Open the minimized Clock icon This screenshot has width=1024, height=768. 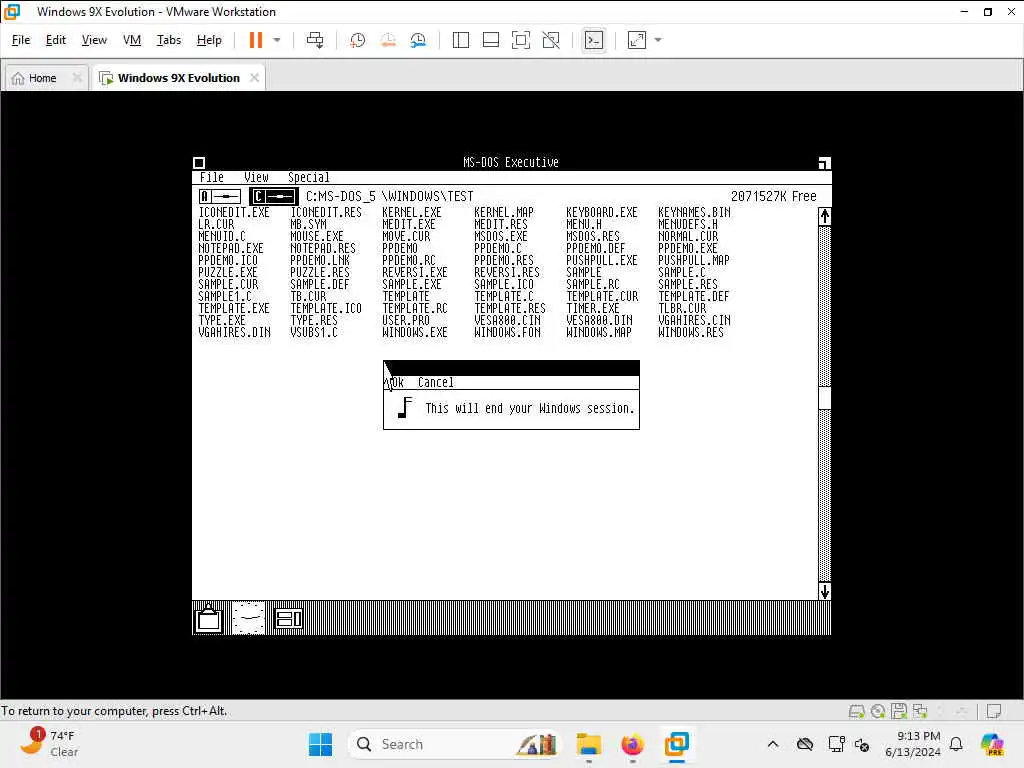click(x=249, y=618)
